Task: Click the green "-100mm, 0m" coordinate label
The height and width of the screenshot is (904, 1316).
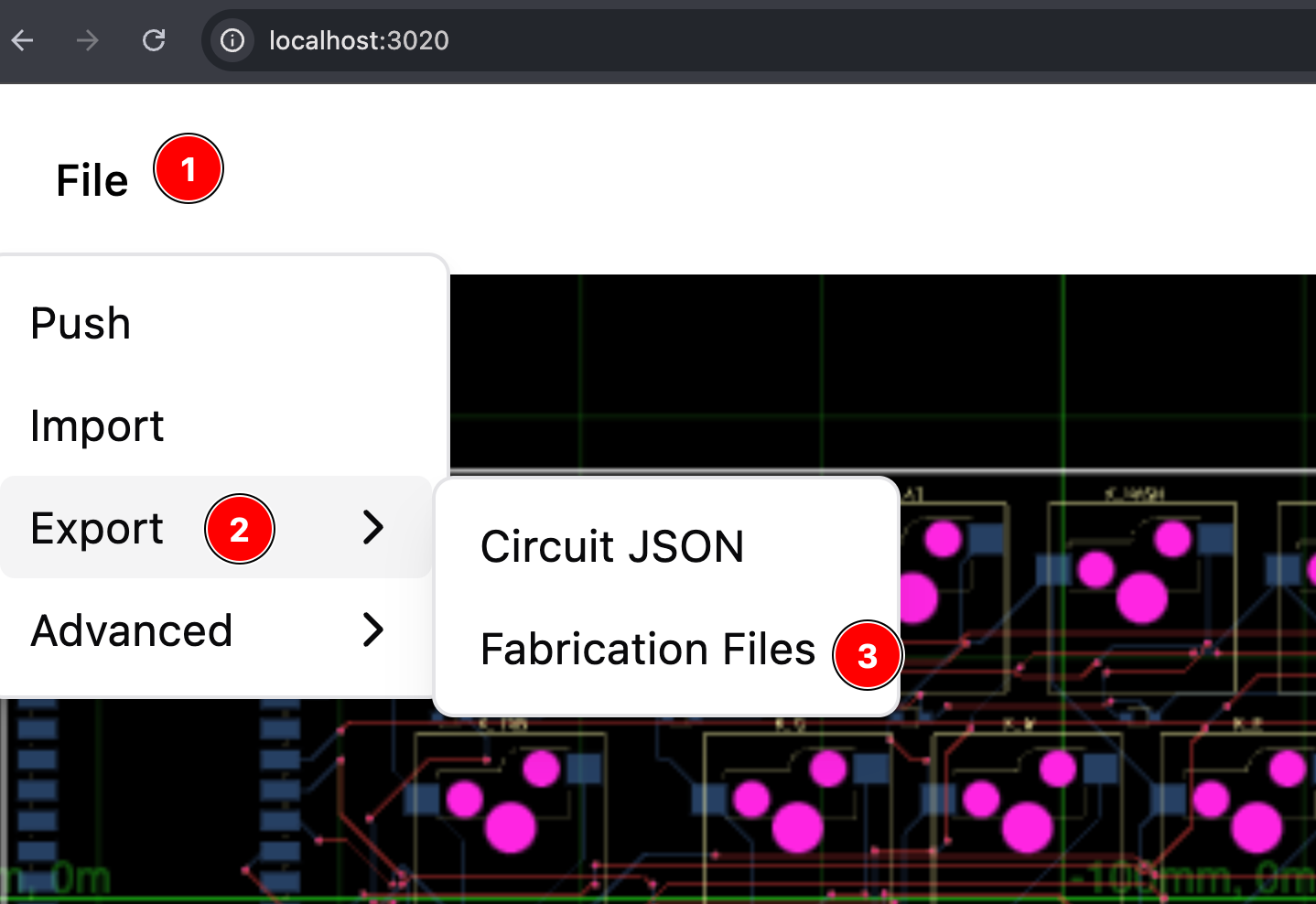Action: 1190,880
